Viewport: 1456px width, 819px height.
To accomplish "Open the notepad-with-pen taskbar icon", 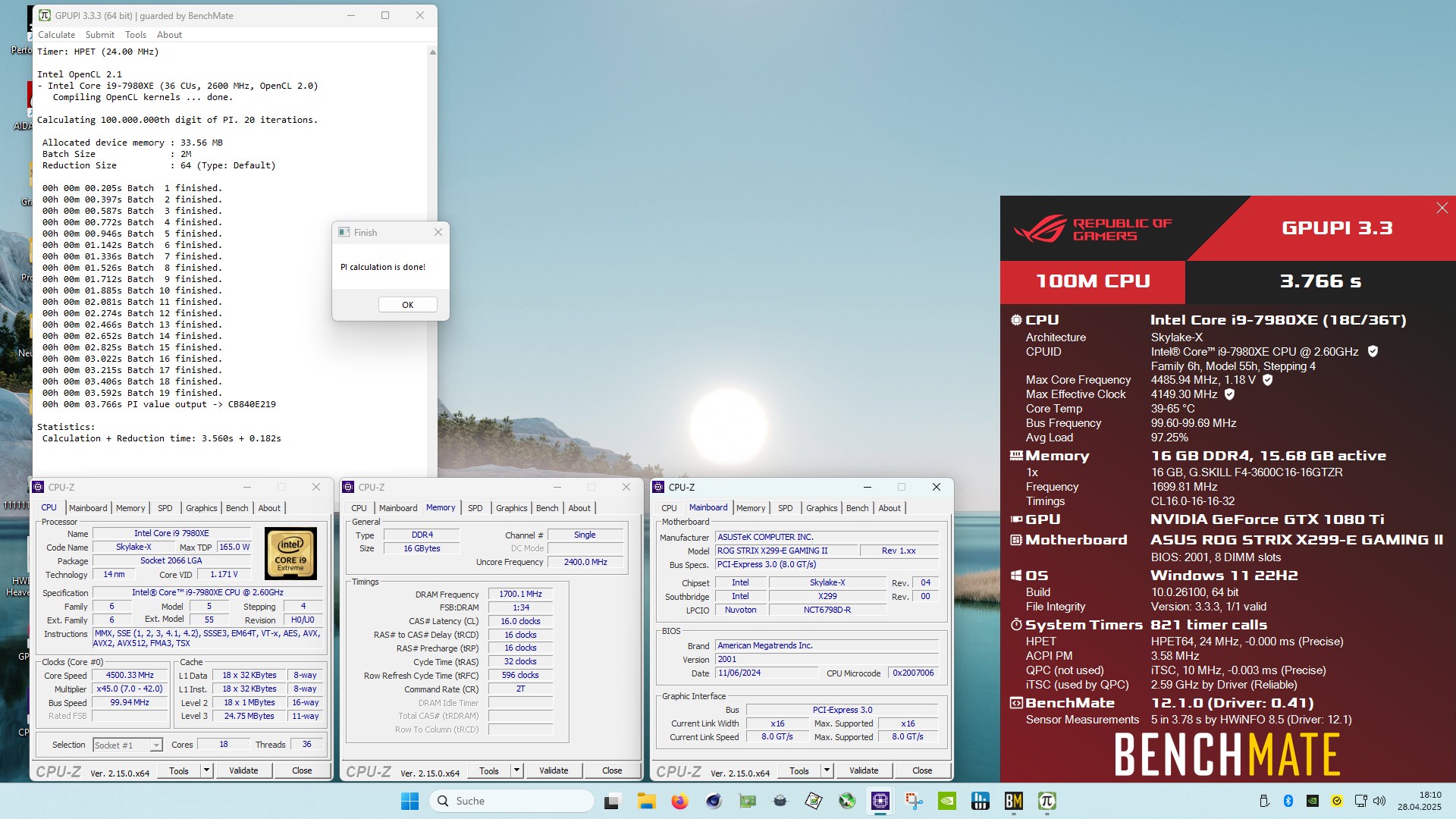I will [x=814, y=801].
